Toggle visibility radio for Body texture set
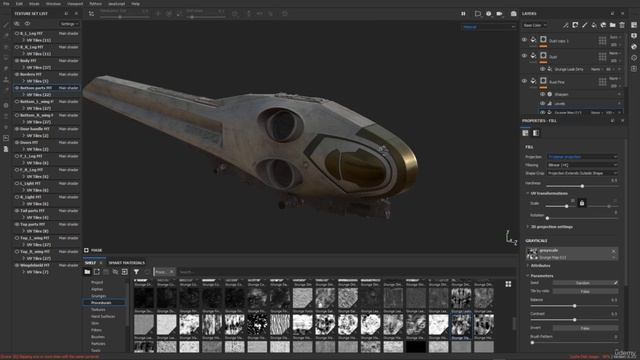 tap(17, 61)
